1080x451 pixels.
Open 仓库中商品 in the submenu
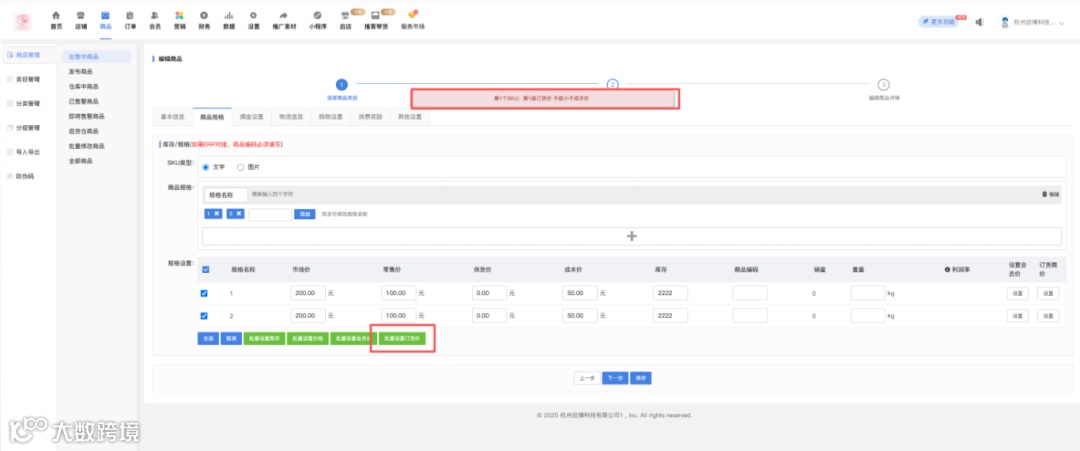click(x=83, y=87)
